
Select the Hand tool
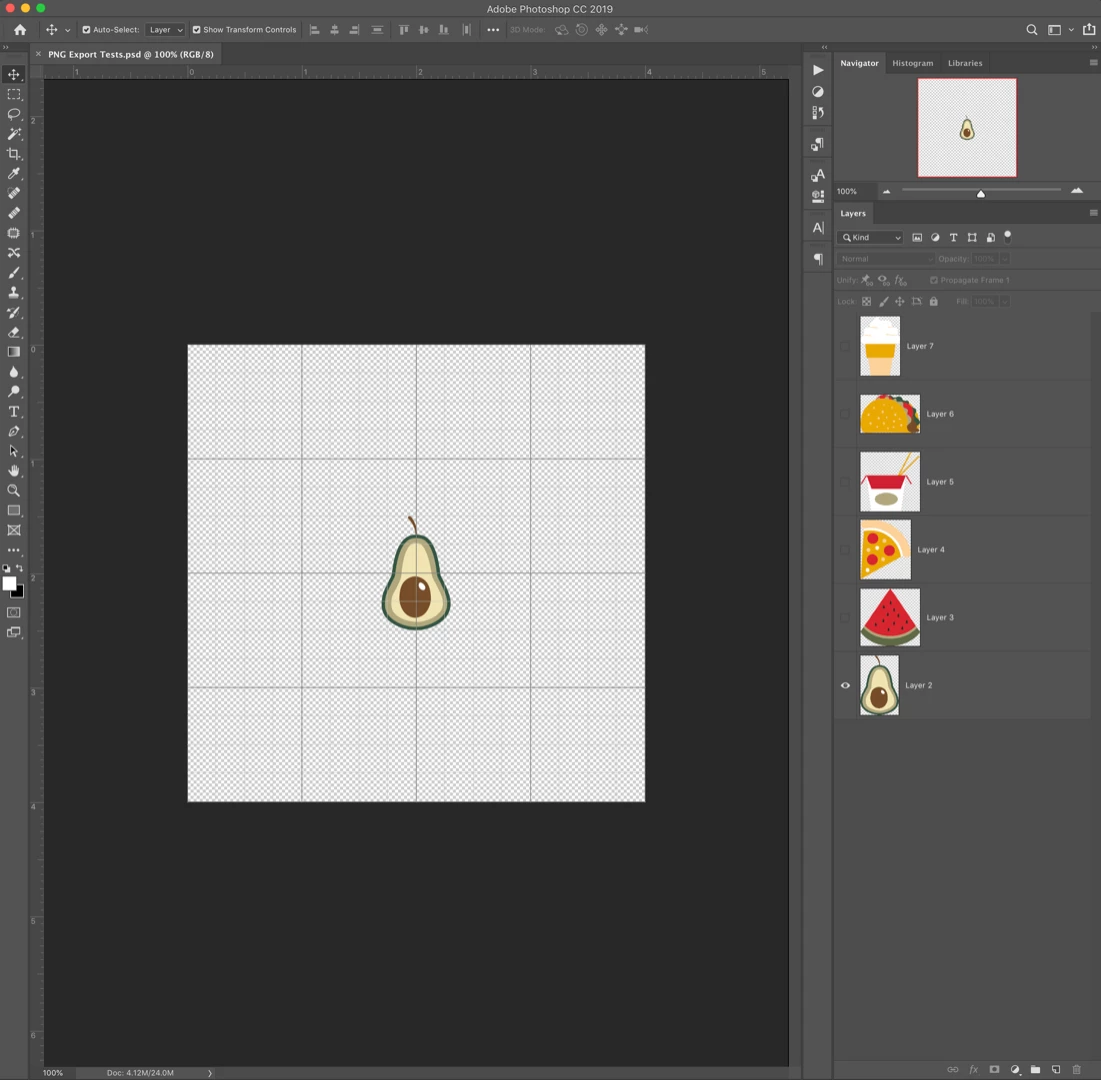13,471
